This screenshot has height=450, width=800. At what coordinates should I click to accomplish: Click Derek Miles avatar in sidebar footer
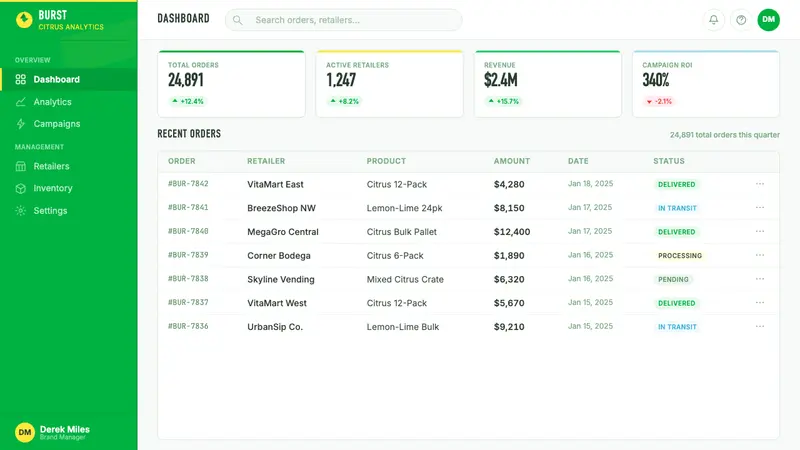[24, 432]
